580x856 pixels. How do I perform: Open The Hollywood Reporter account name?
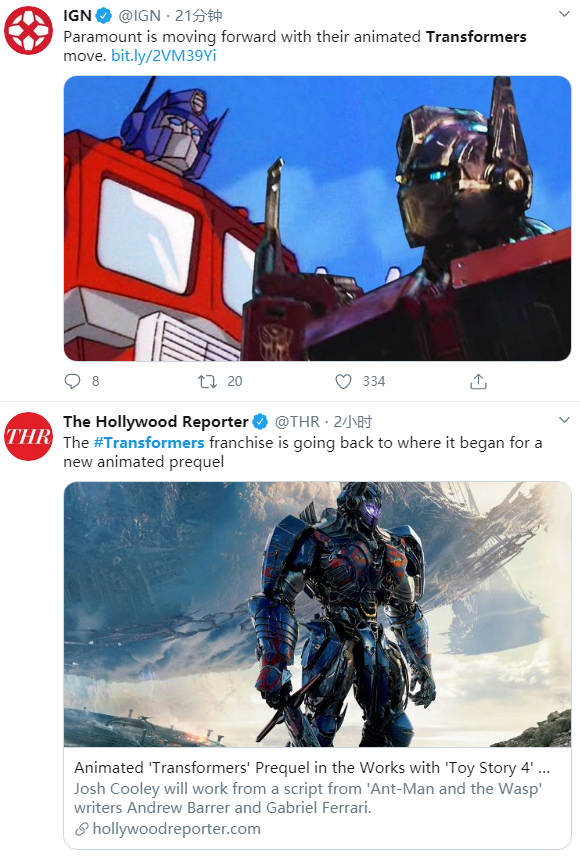click(x=156, y=421)
